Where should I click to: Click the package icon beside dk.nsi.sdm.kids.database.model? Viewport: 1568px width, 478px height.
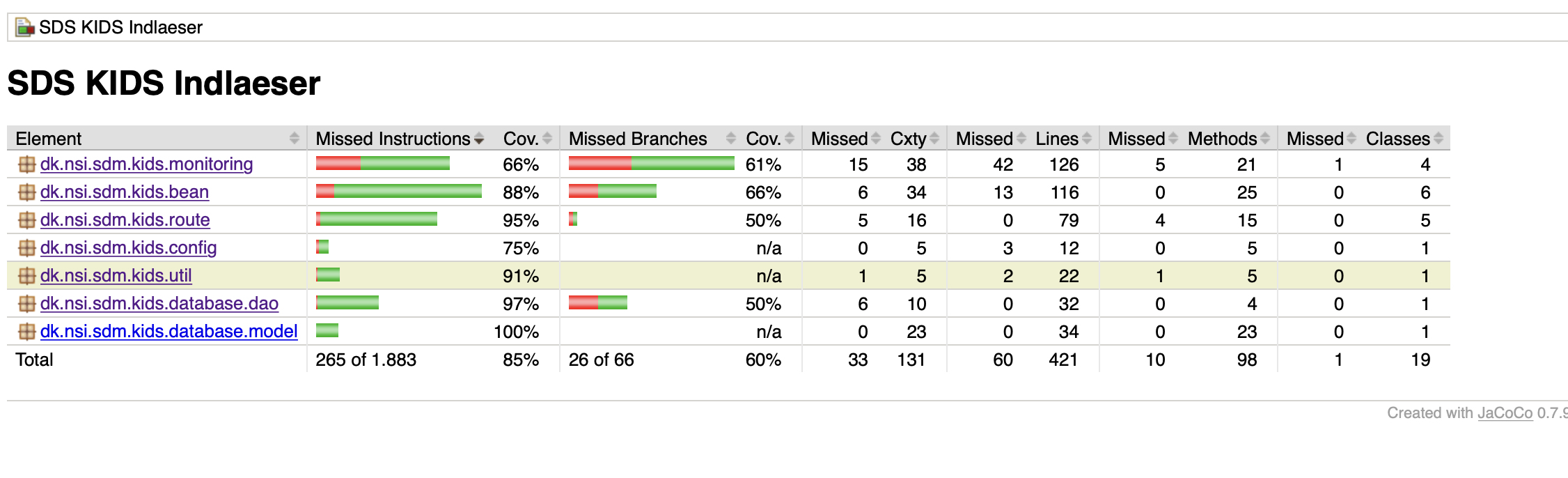tap(26, 332)
